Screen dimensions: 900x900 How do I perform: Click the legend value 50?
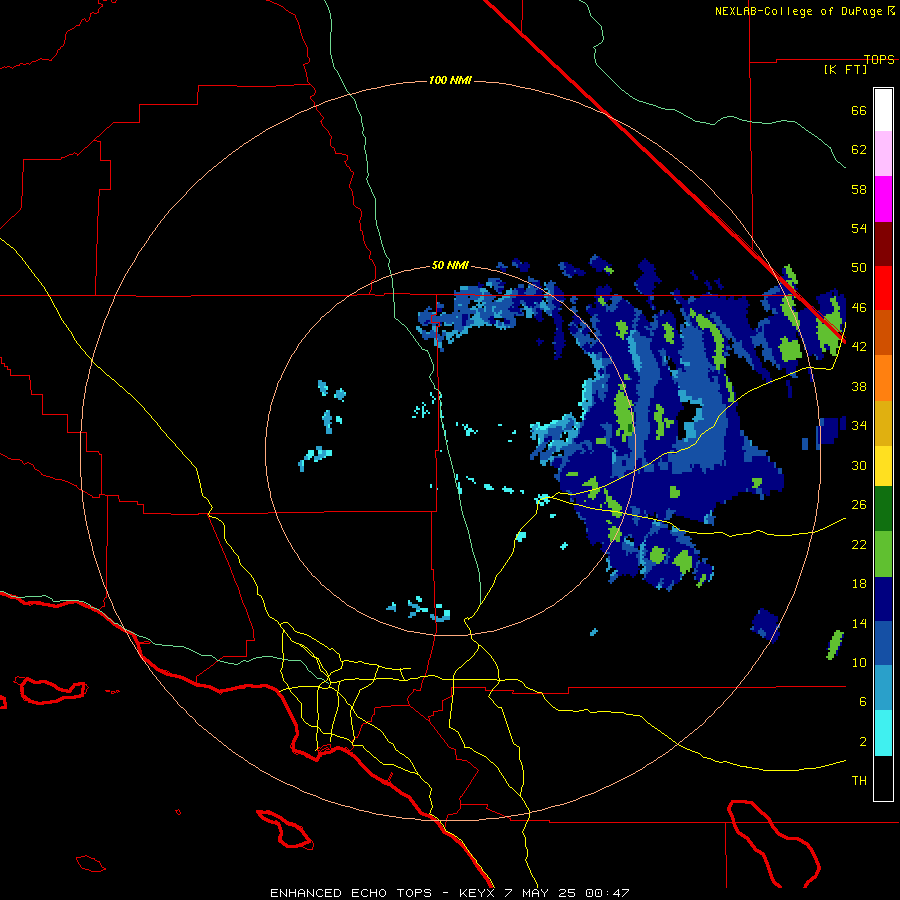pos(859,268)
